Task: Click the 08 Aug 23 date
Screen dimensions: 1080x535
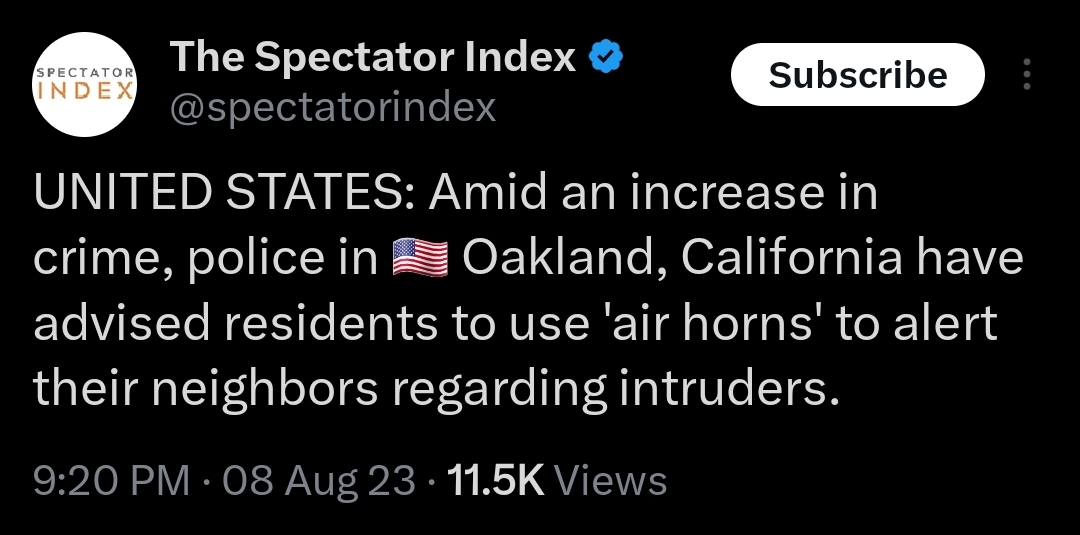Action: 319,481
